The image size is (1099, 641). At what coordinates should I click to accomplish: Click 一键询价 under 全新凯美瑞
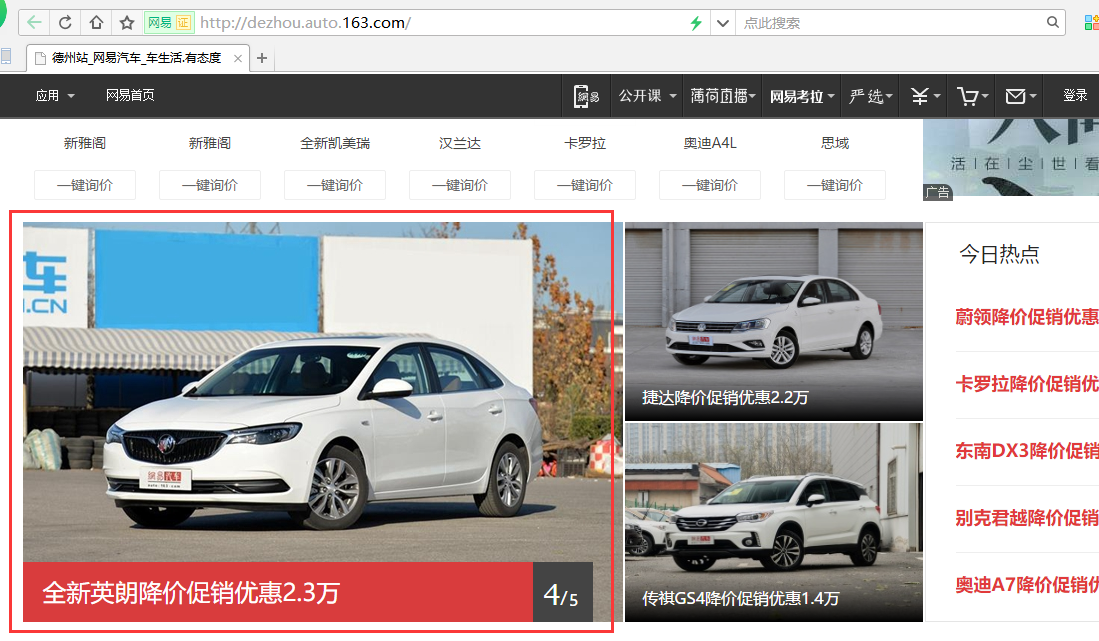click(335, 185)
